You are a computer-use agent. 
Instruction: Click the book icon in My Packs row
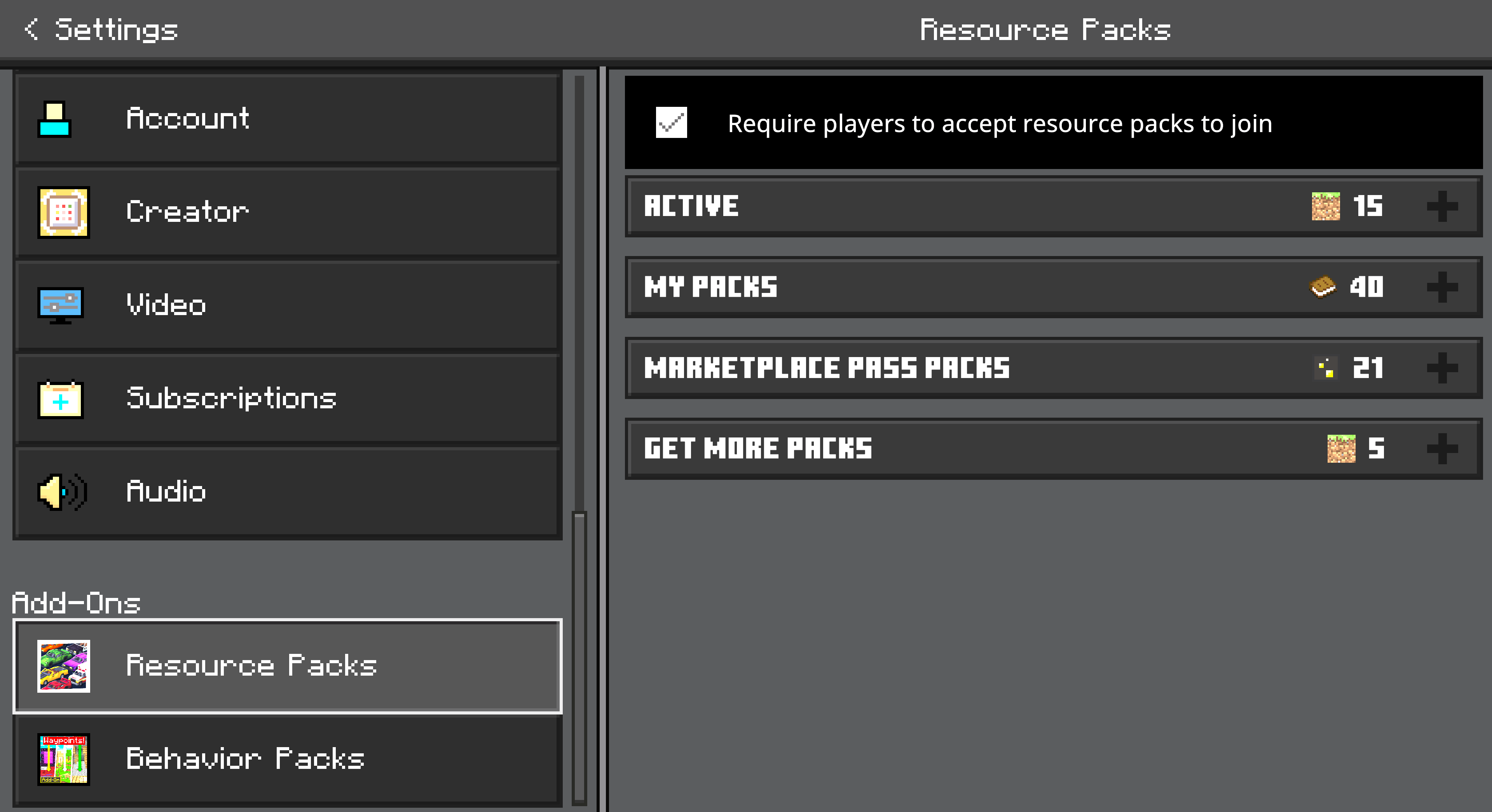[x=1322, y=287]
